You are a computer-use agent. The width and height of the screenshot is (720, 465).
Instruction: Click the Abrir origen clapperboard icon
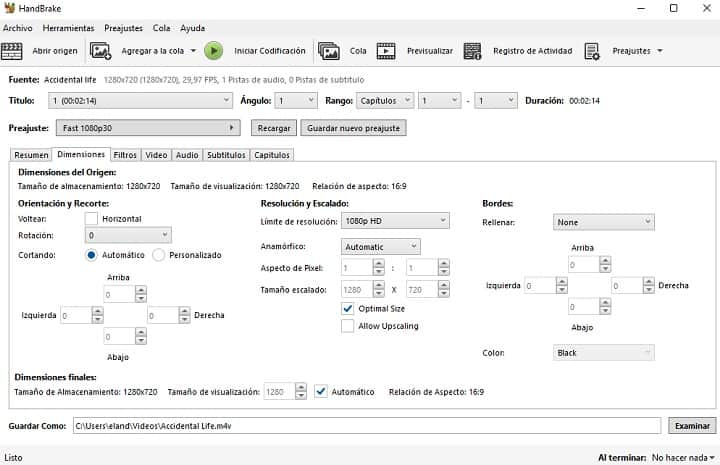(11, 51)
